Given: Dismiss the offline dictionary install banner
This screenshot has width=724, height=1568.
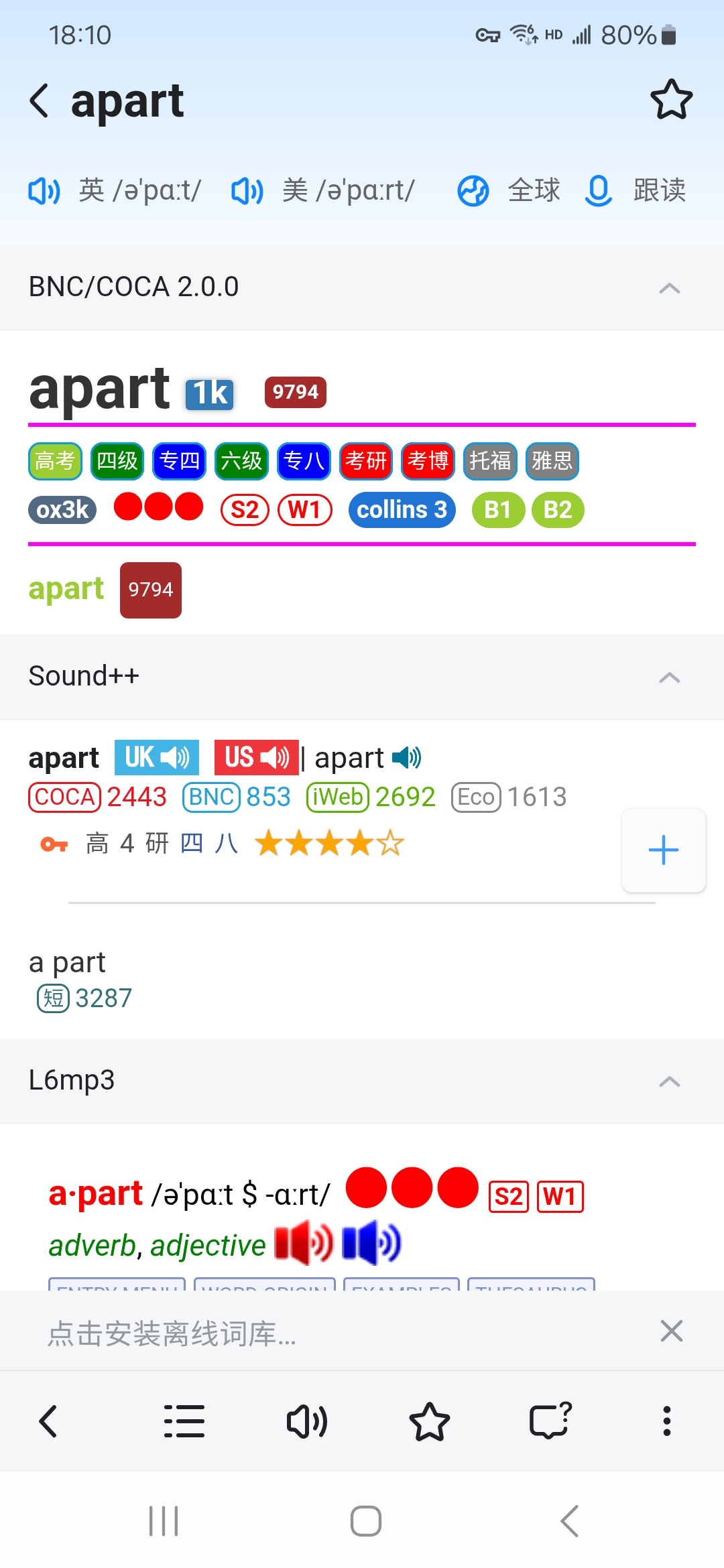Looking at the screenshot, I should tap(671, 1331).
